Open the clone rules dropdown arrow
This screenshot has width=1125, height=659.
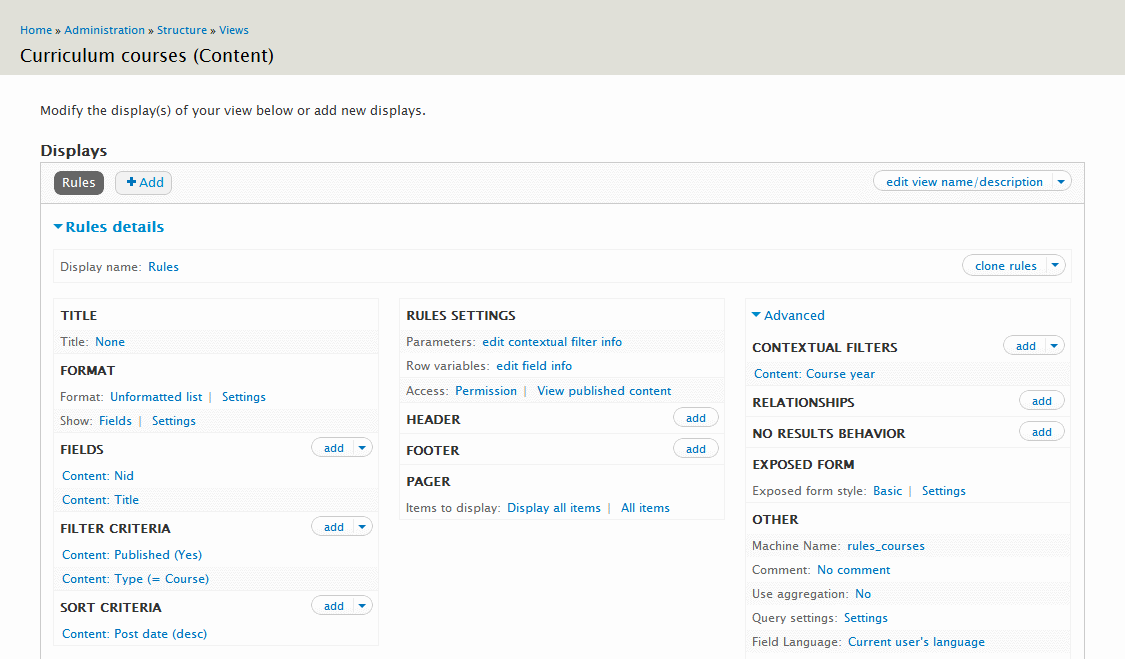click(1055, 265)
